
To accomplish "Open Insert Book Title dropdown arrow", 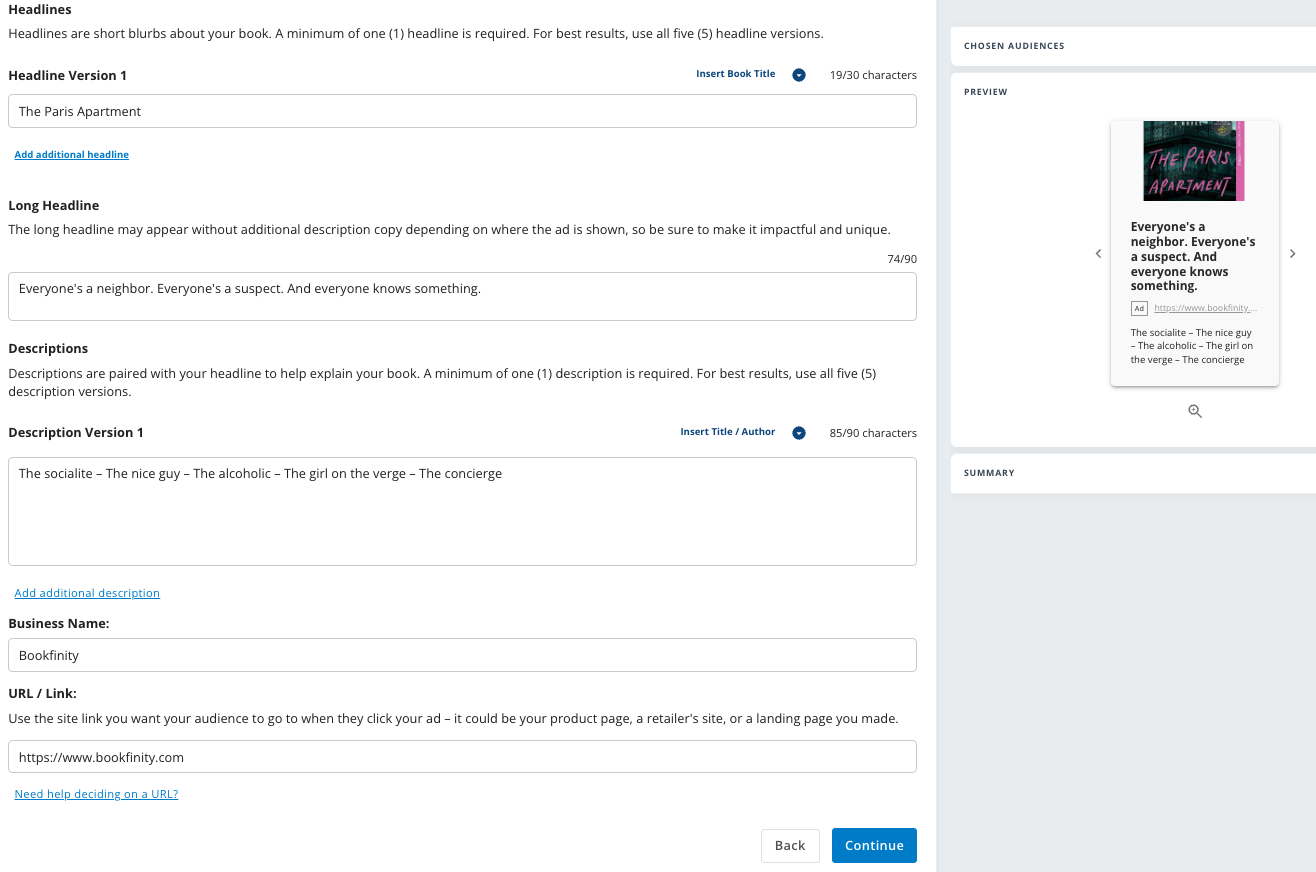I will pos(799,75).
